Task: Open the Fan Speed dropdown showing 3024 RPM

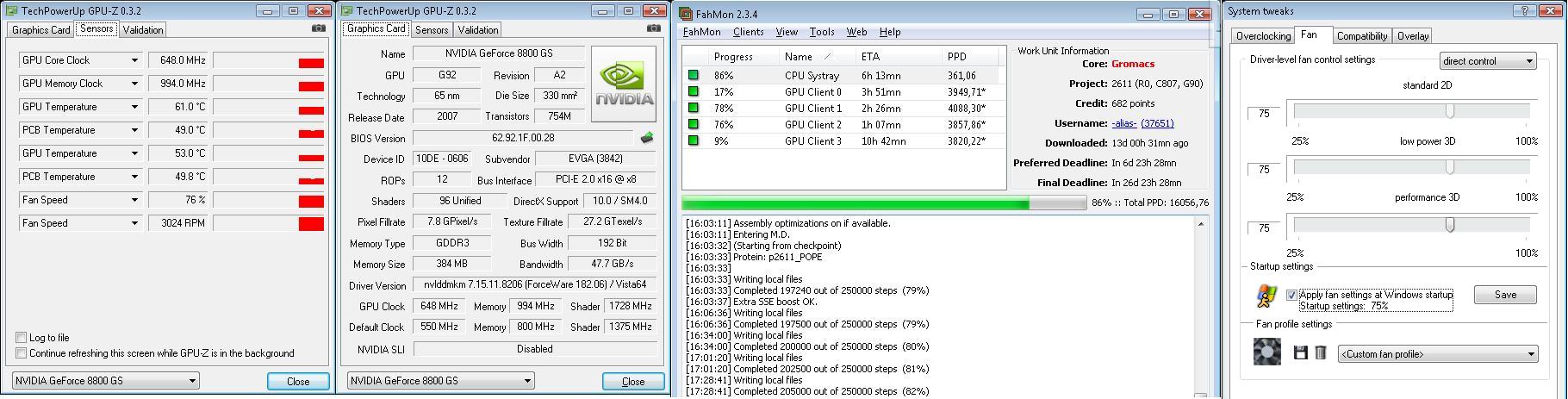Action: pos(134,223)
